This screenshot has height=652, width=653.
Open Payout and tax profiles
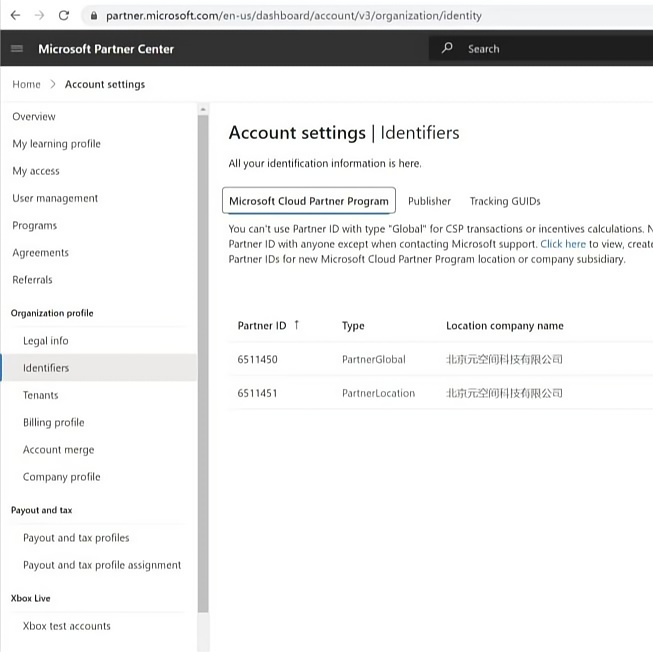pyautogui.click(x=76, y=538)
